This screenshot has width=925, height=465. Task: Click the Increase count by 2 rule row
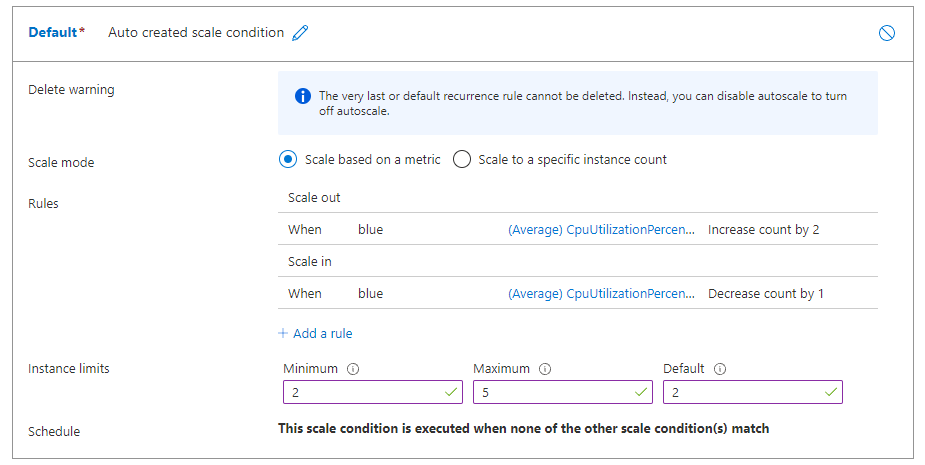(x=763, y=229)
